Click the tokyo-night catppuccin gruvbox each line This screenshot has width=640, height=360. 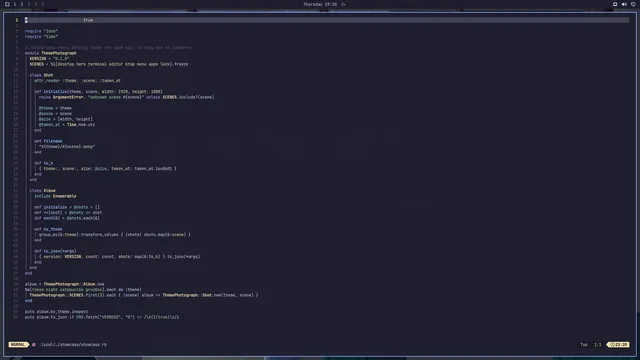coord(83,289)
